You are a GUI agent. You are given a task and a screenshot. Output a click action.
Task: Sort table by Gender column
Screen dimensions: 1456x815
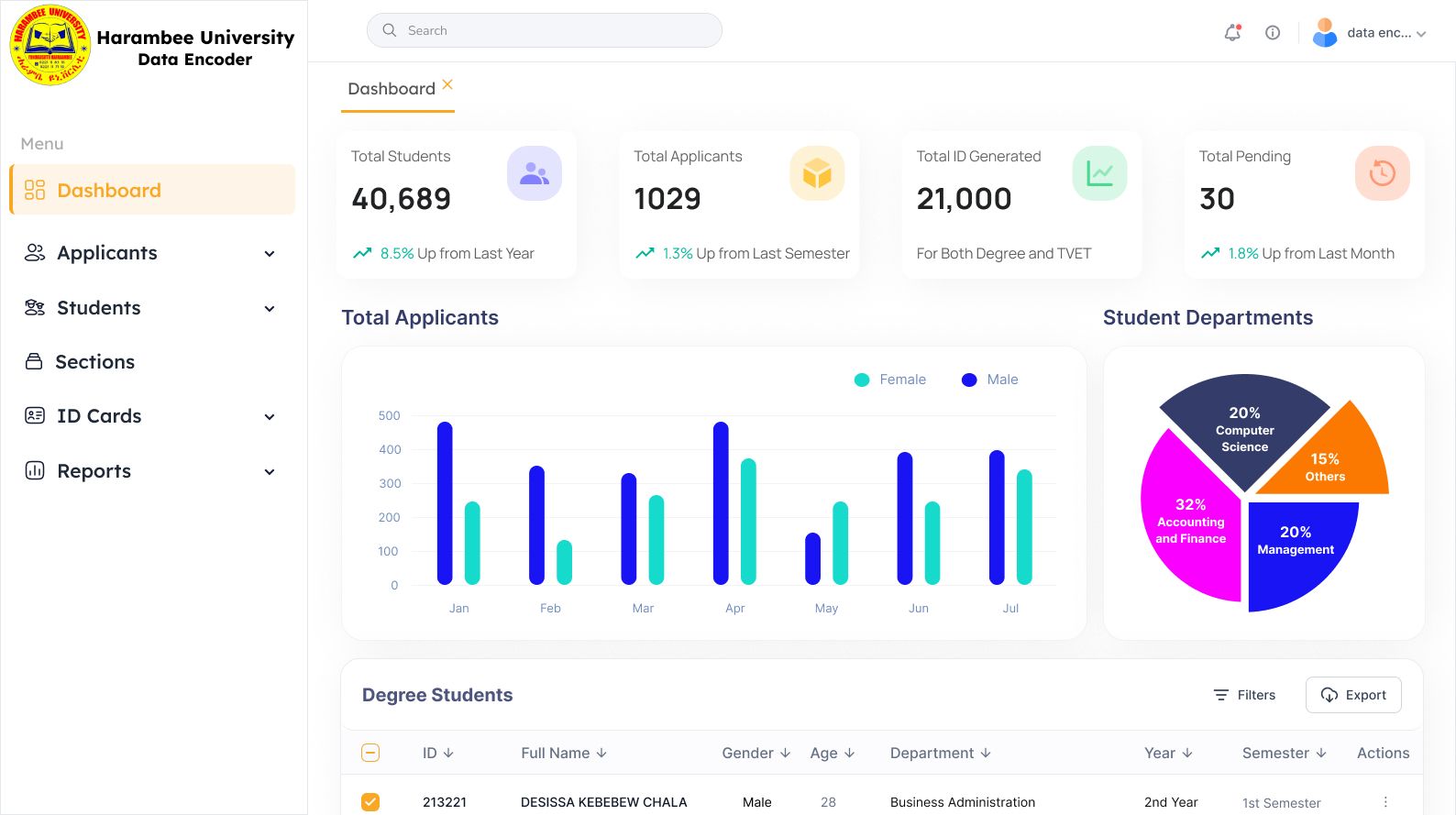click(756, 753)
